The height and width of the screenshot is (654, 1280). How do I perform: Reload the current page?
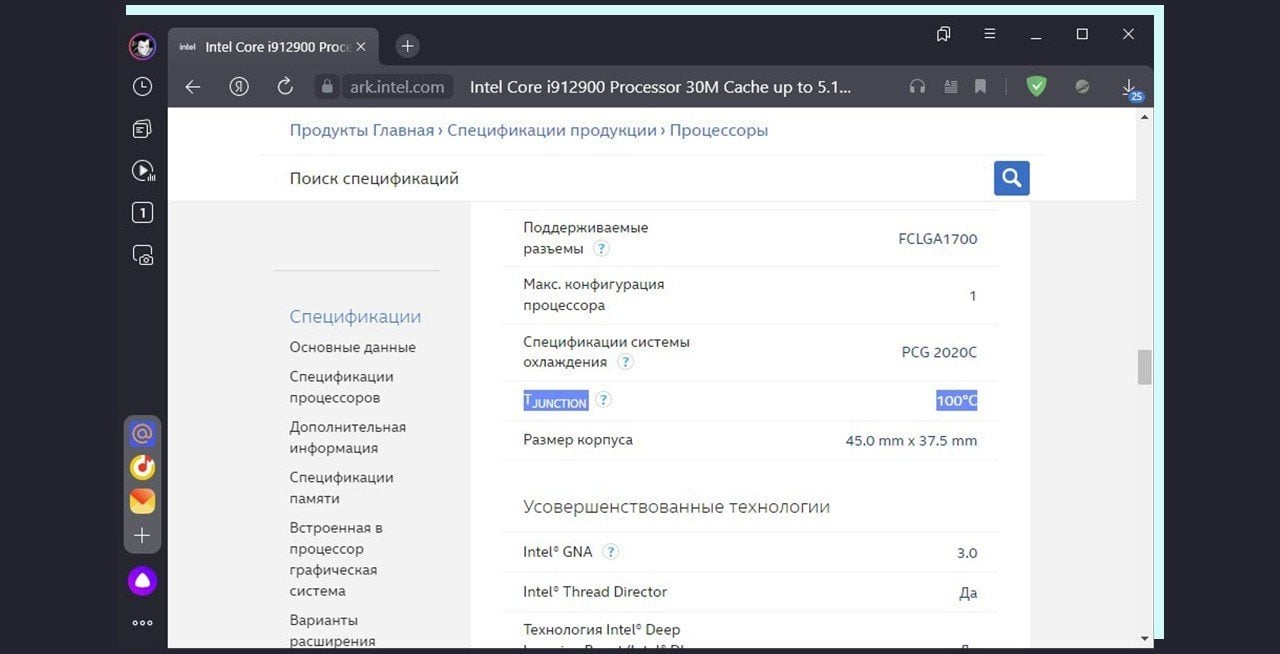(285, 87)
